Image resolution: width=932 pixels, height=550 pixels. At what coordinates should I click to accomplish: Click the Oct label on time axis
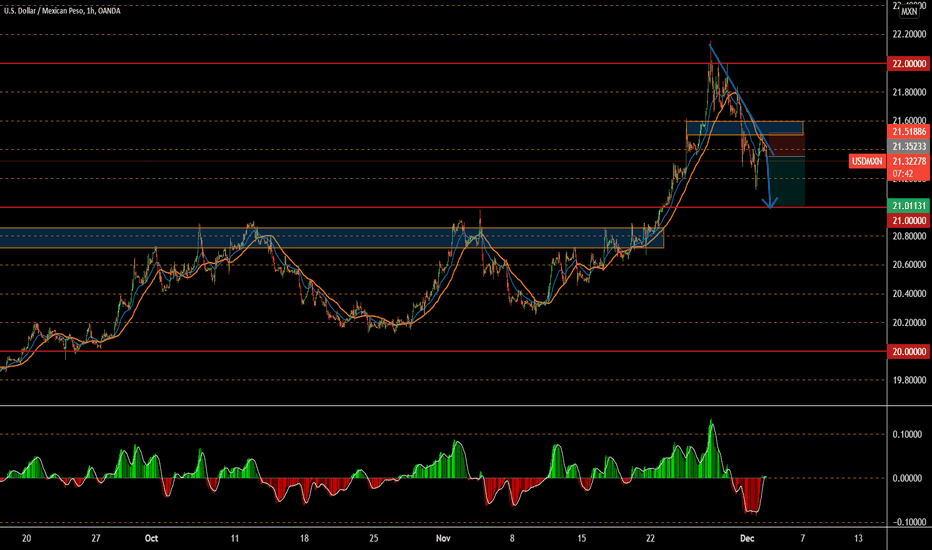[152, 538]
